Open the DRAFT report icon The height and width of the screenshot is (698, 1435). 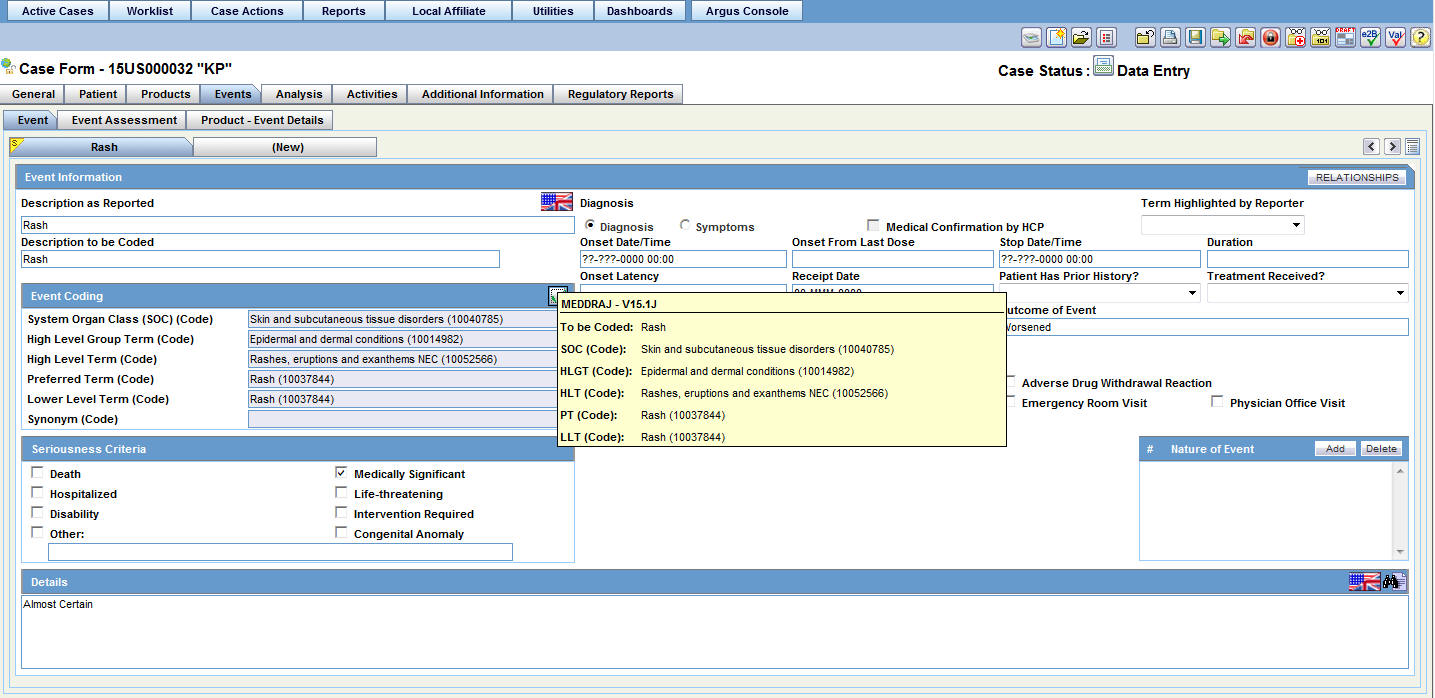pyautogui.click(x=1345, y=38)
